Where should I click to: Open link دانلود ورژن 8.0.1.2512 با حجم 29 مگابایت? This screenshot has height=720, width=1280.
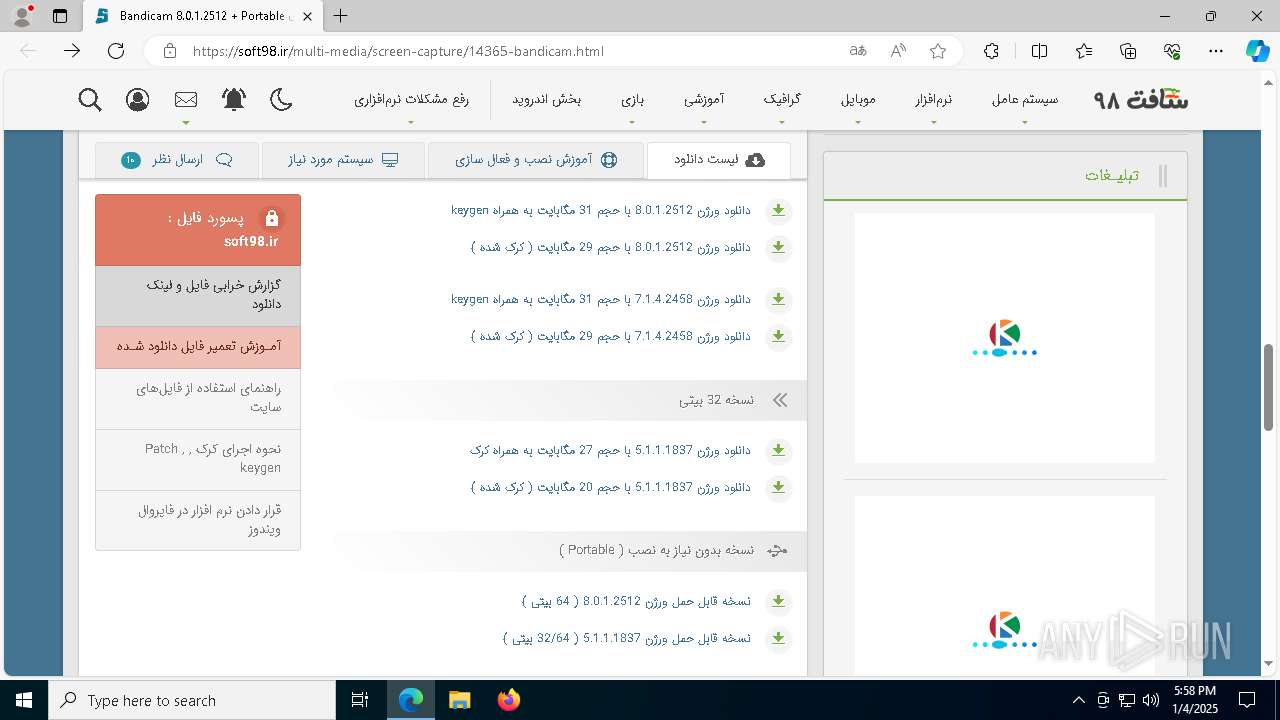click(610, 247)
